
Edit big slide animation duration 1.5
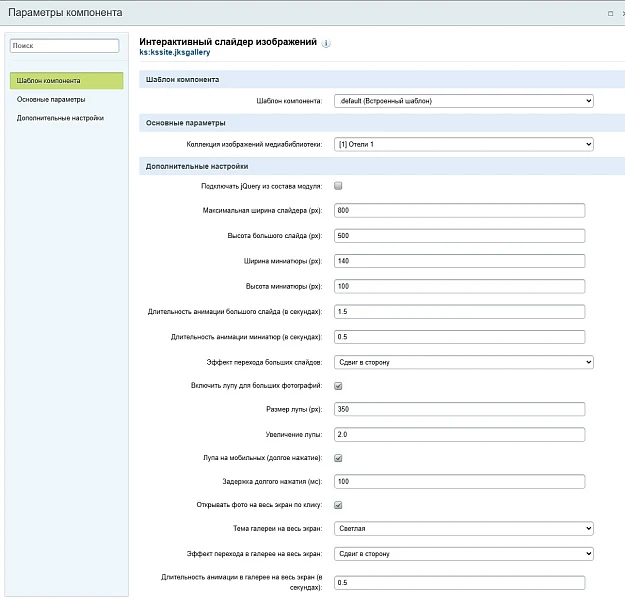click(x=460, y=312)
